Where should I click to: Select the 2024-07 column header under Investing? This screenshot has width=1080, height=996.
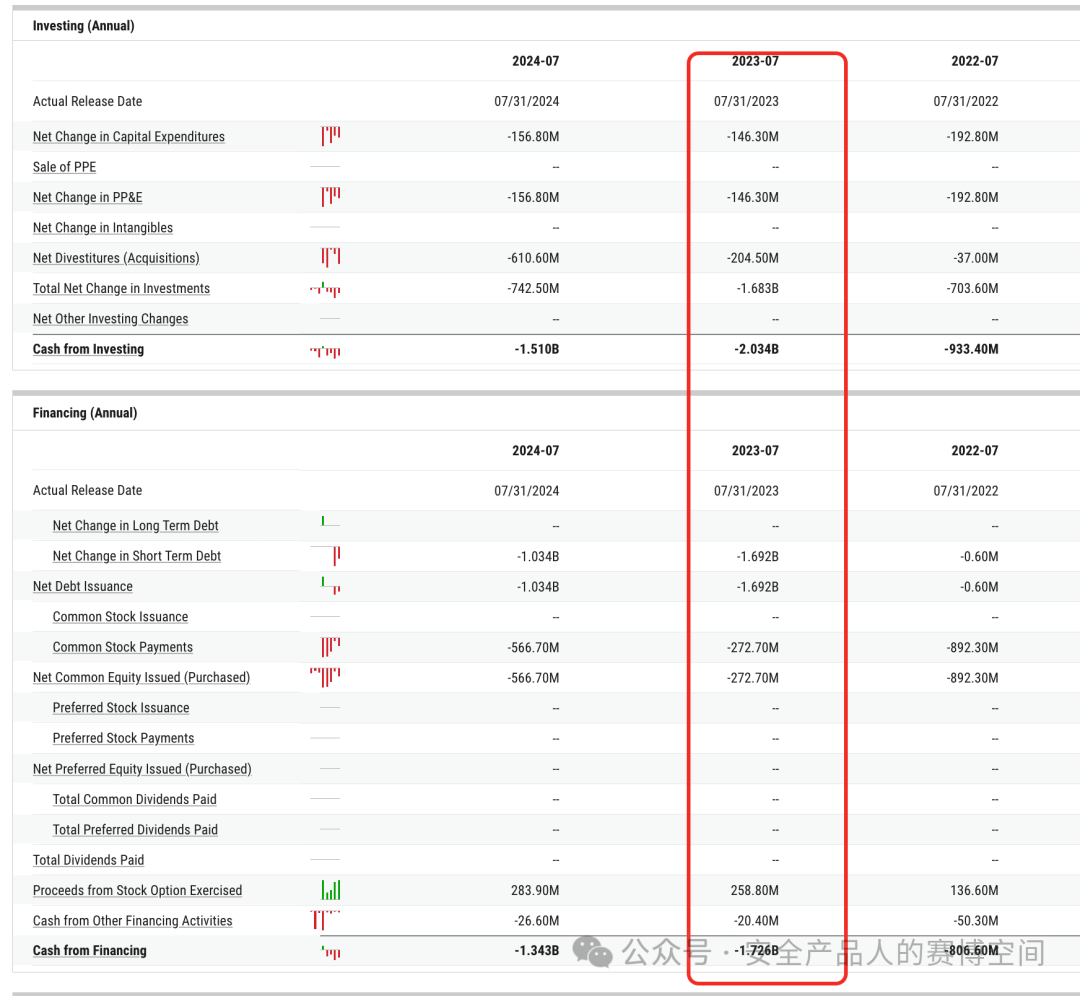coord(535,61)
